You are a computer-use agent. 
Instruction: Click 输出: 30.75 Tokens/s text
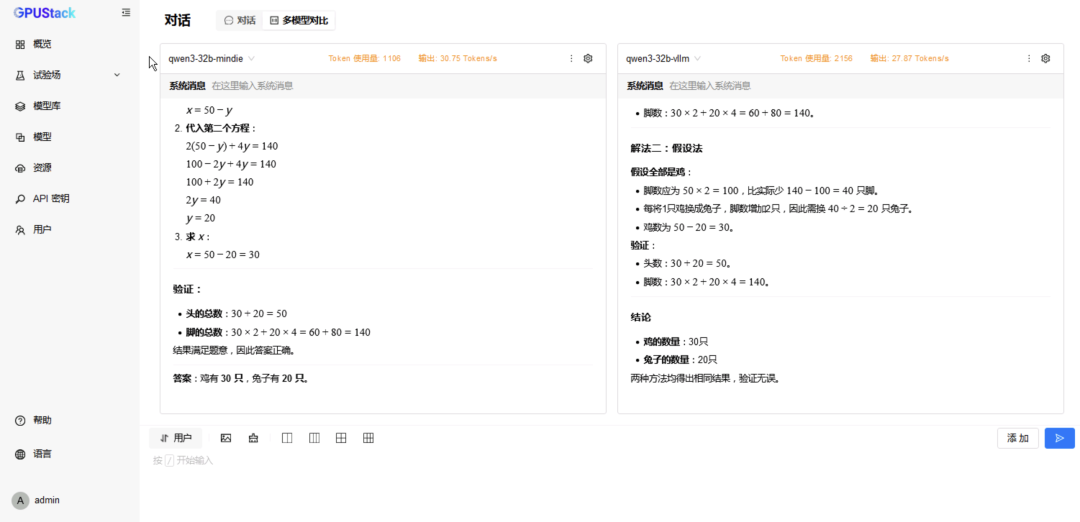pos(457,59)
